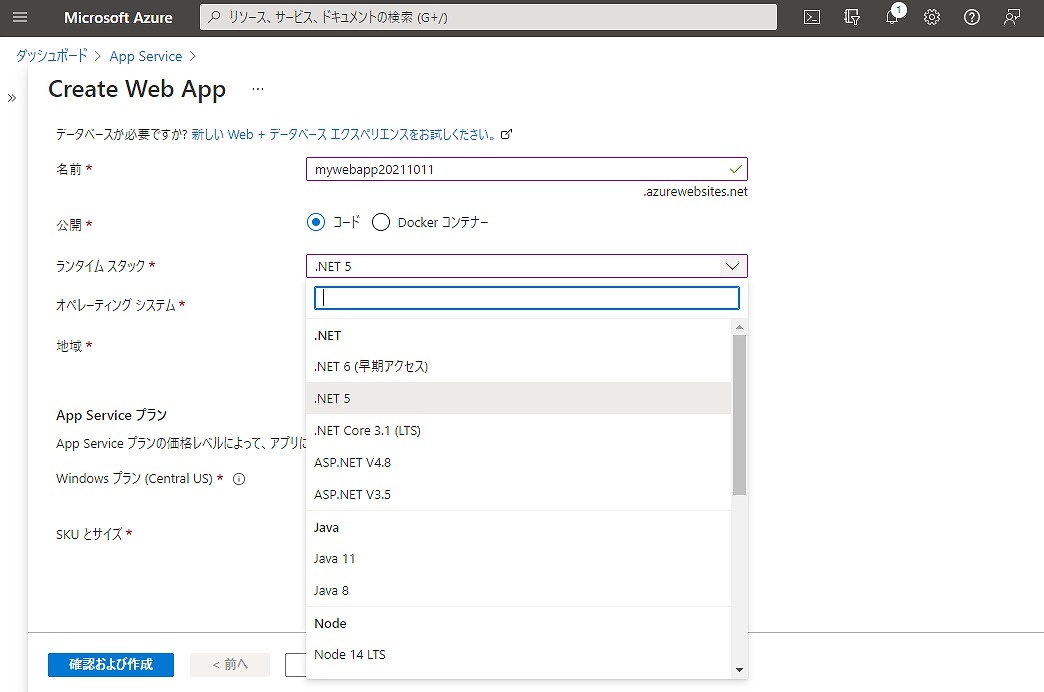Click the info icon next to Windows プラン
Image resolution: width=1044 pixels, height=692 pixels.
[x=239, y=479]
